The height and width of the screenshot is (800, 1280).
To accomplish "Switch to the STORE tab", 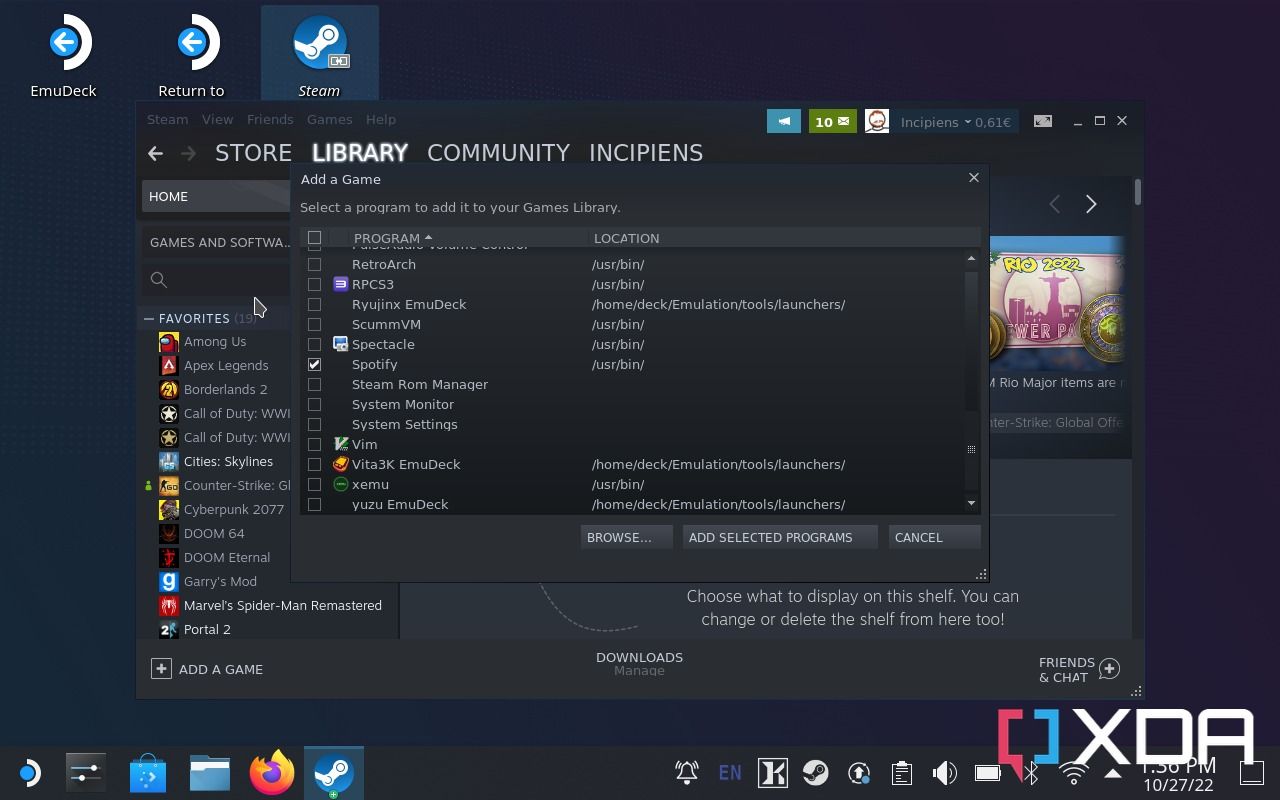I will (x=253, y=153).
